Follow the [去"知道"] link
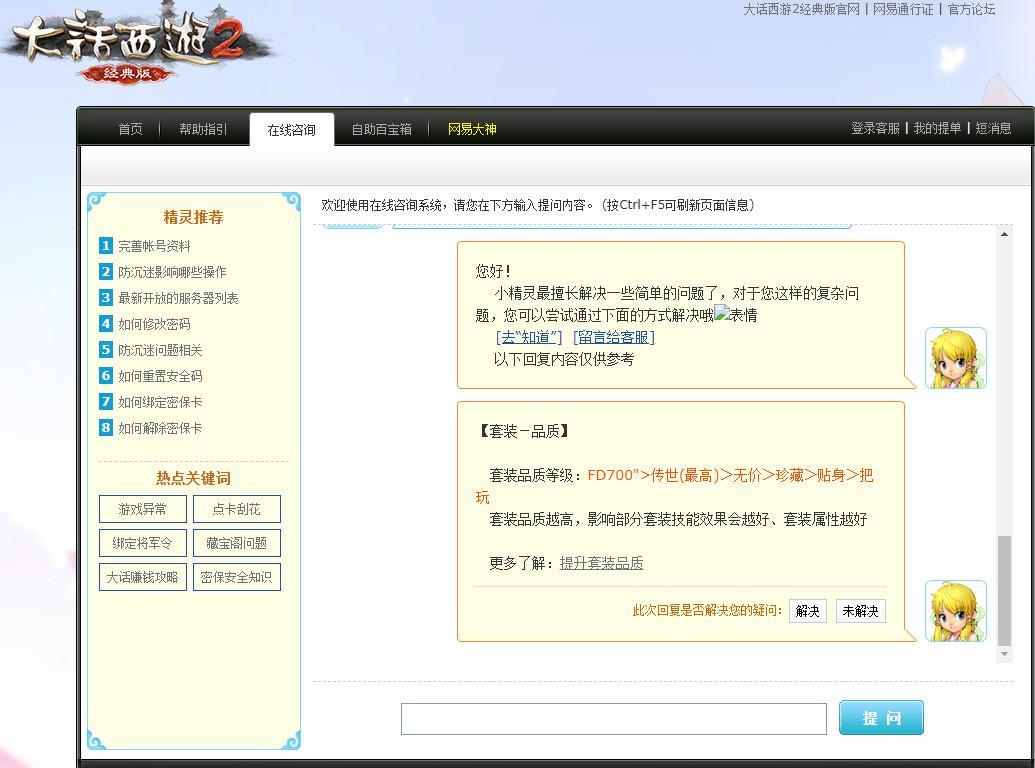1035x768 pixels. (529, 337)
